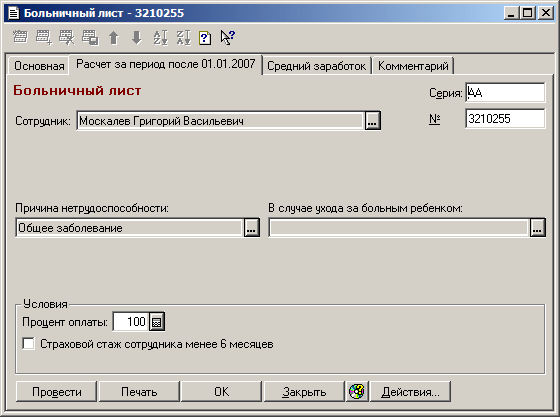
Task: Open calculator for Процент оплаты field
Action: pos(156,322)
